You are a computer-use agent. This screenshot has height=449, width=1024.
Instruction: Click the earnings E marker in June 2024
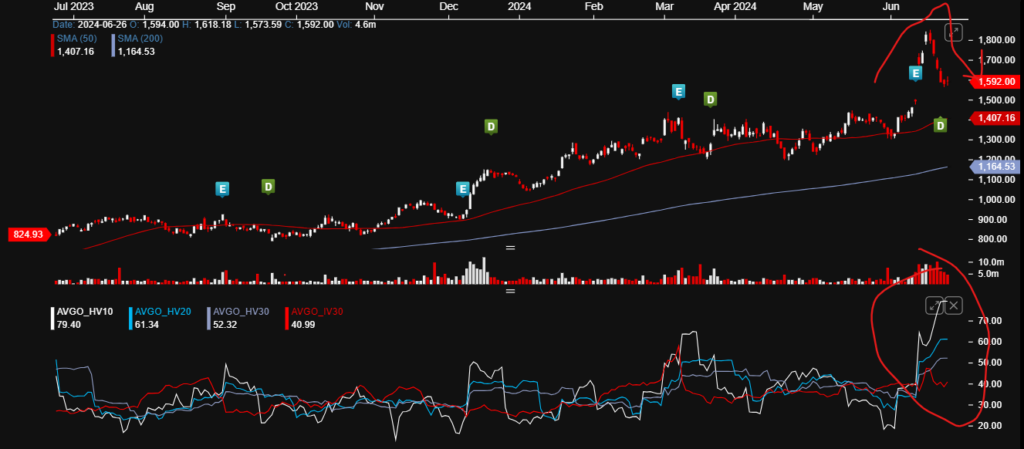(916, 73)
